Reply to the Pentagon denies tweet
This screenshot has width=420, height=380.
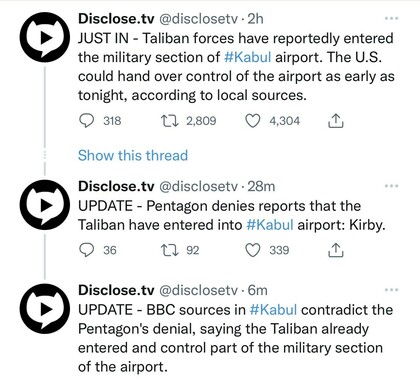pos(87,250)
